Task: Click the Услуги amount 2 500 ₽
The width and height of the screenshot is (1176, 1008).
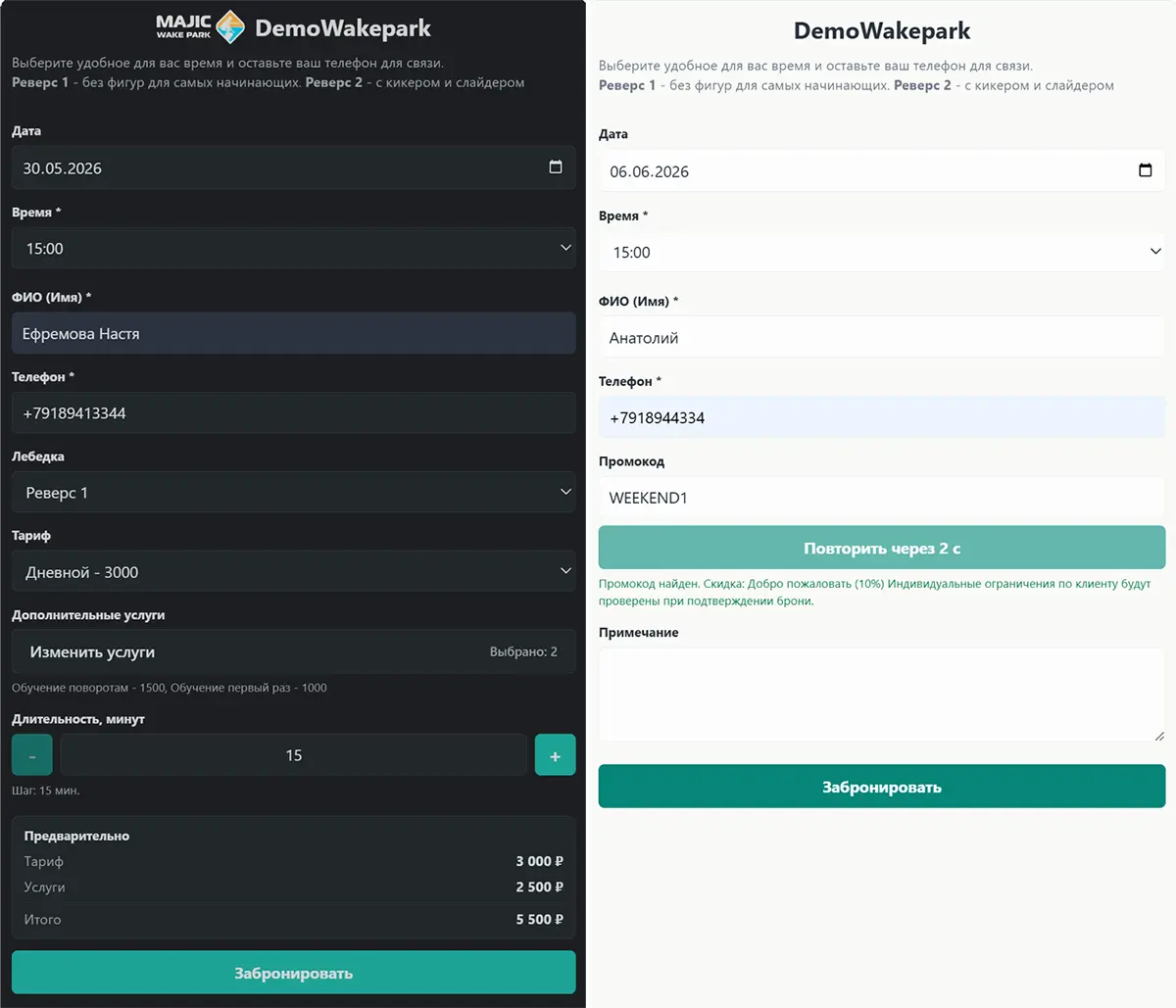Action: (540, 887)
